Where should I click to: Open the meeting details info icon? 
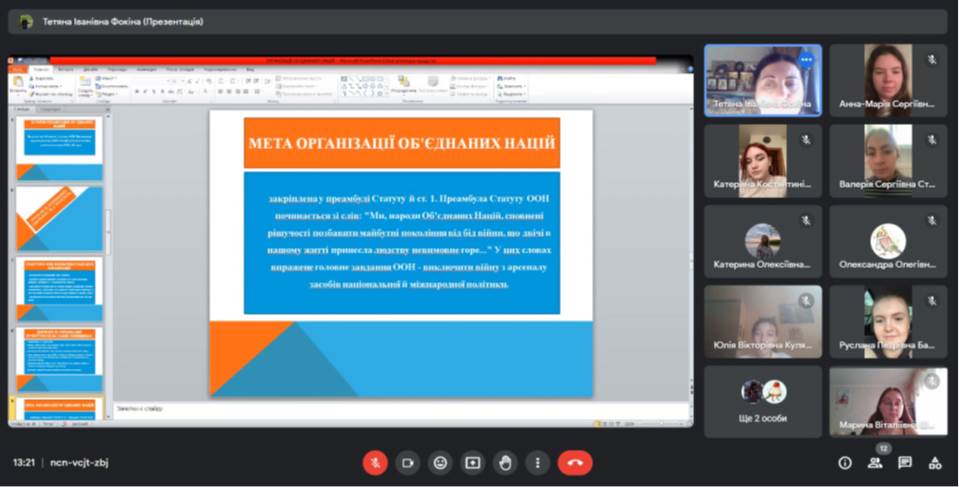845,463
